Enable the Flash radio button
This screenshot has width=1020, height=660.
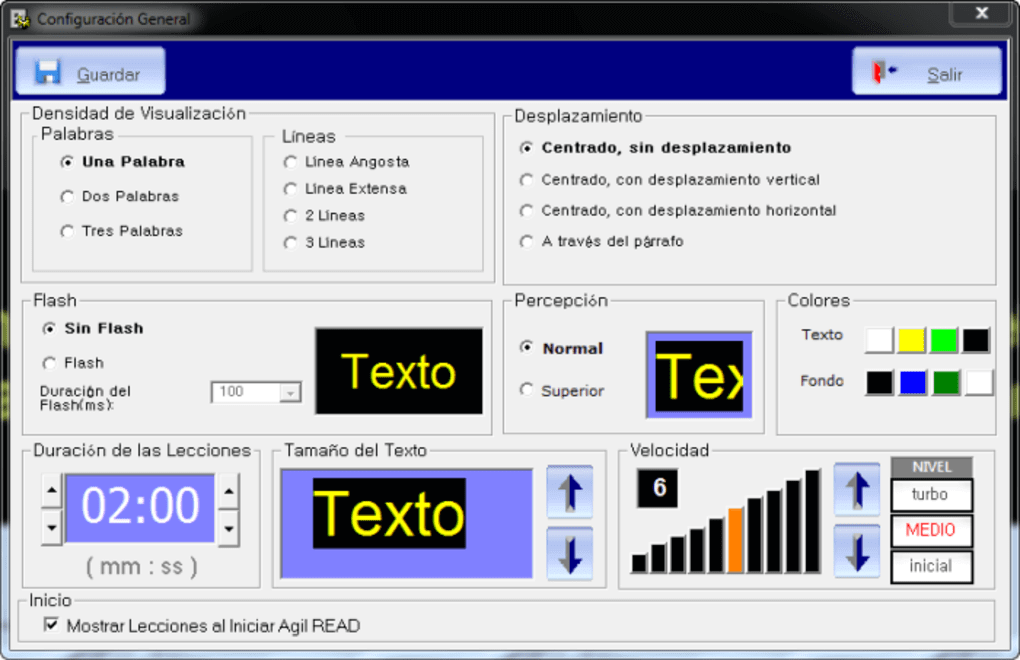click(x=50, y=363)
